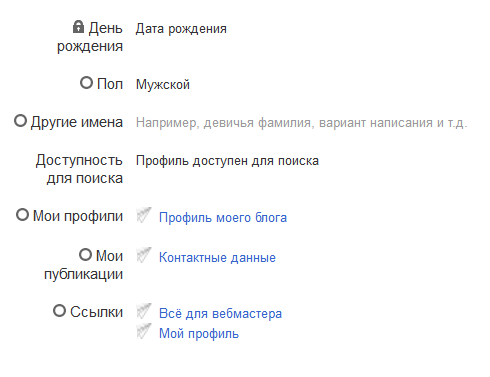Click the favicon before Всё для вебмастера
This screenshot has width=490, height=377.
144,311
